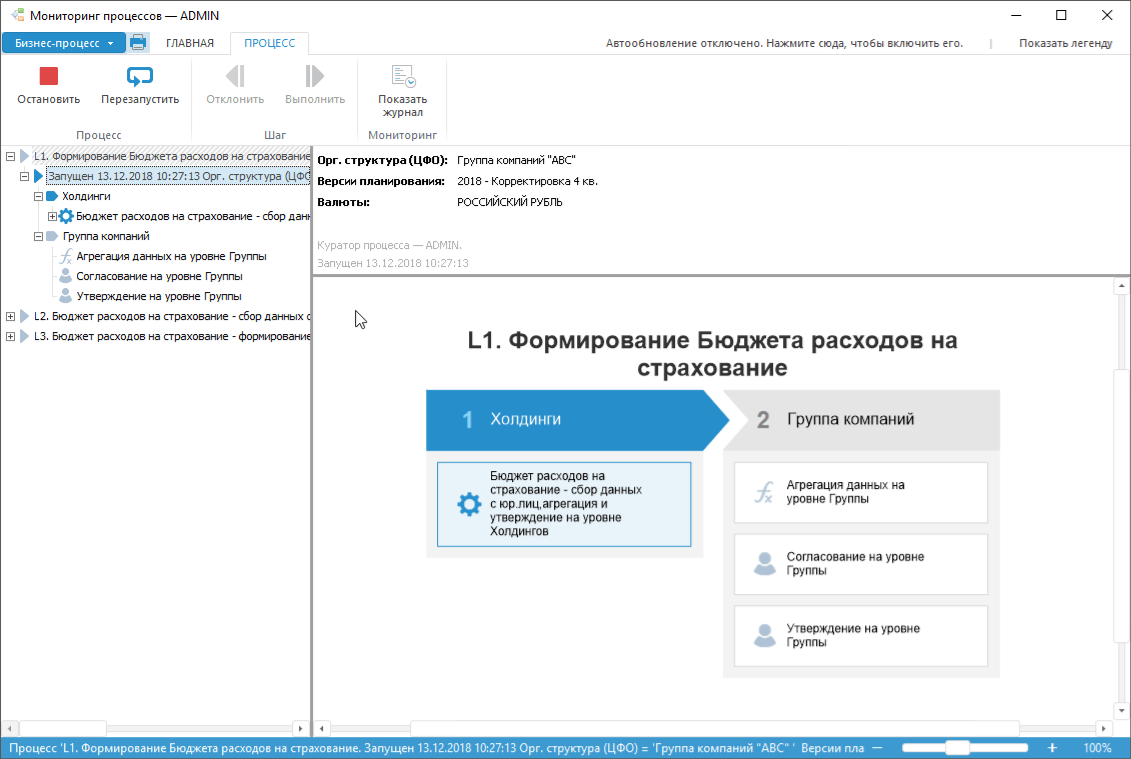The image size is (1131, 759).
Task: Open the Бизнес-процесс dropdown menu
Action: [x=64, y=43]
